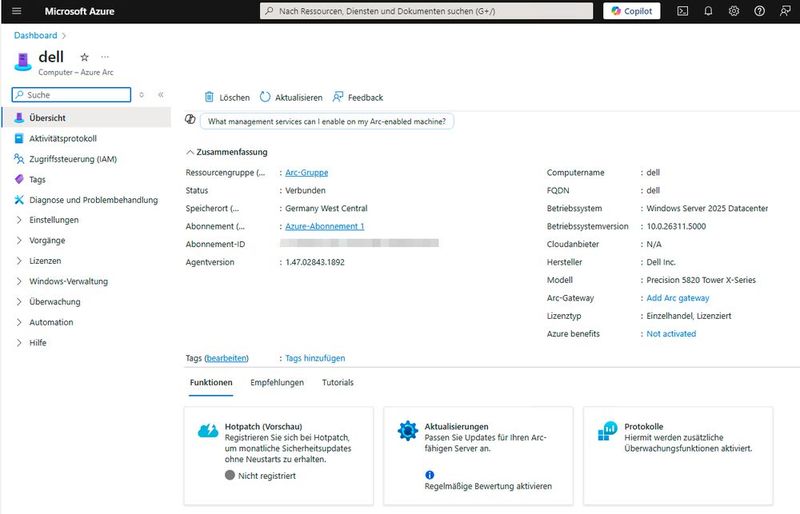This screenshot has width=800, height=514.
Task: Click the Diagnose und Problembehandlung icon
Action: [x=19, y=200]
